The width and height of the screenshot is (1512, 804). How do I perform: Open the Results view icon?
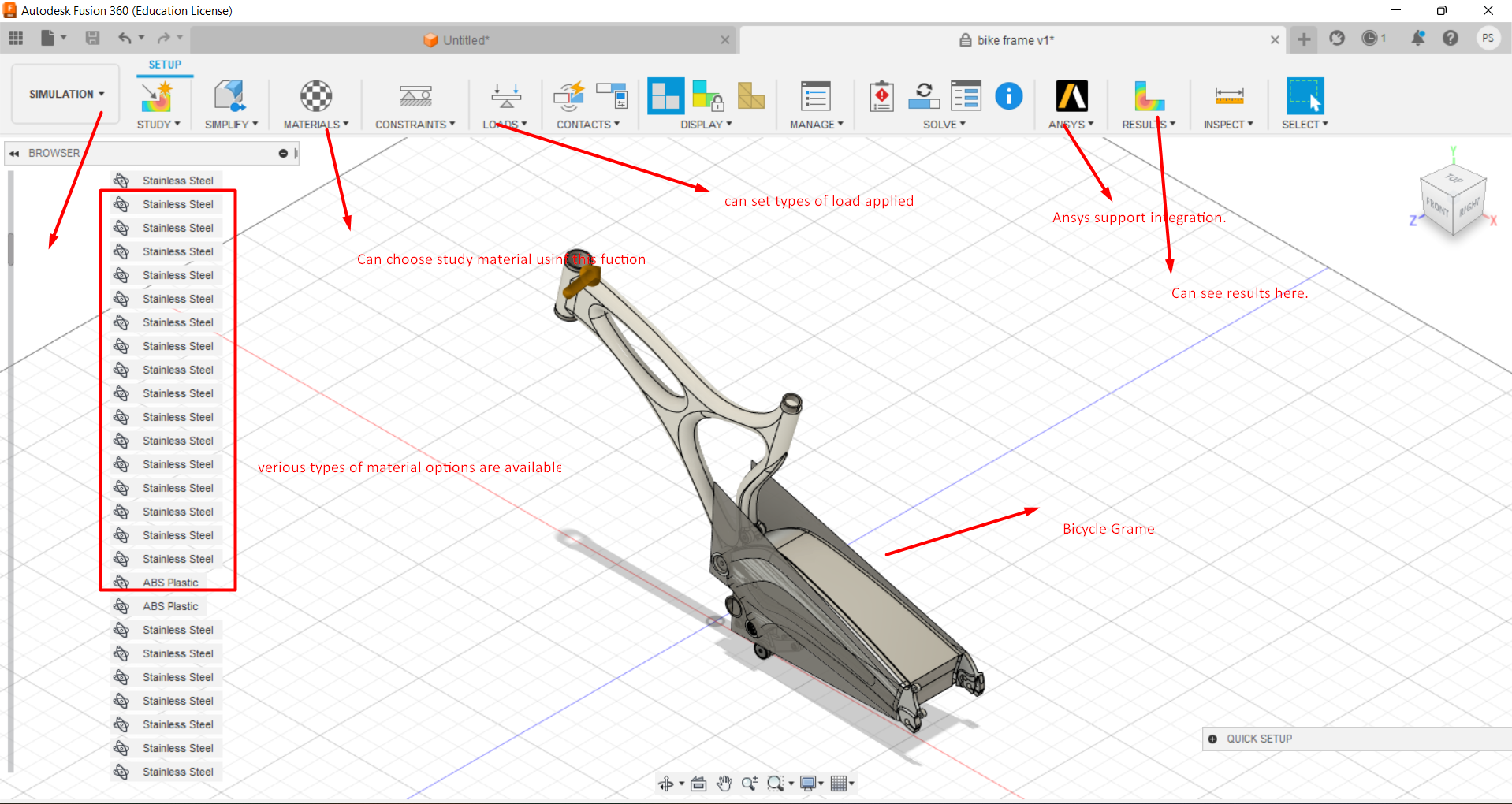tap(1149, 96)
